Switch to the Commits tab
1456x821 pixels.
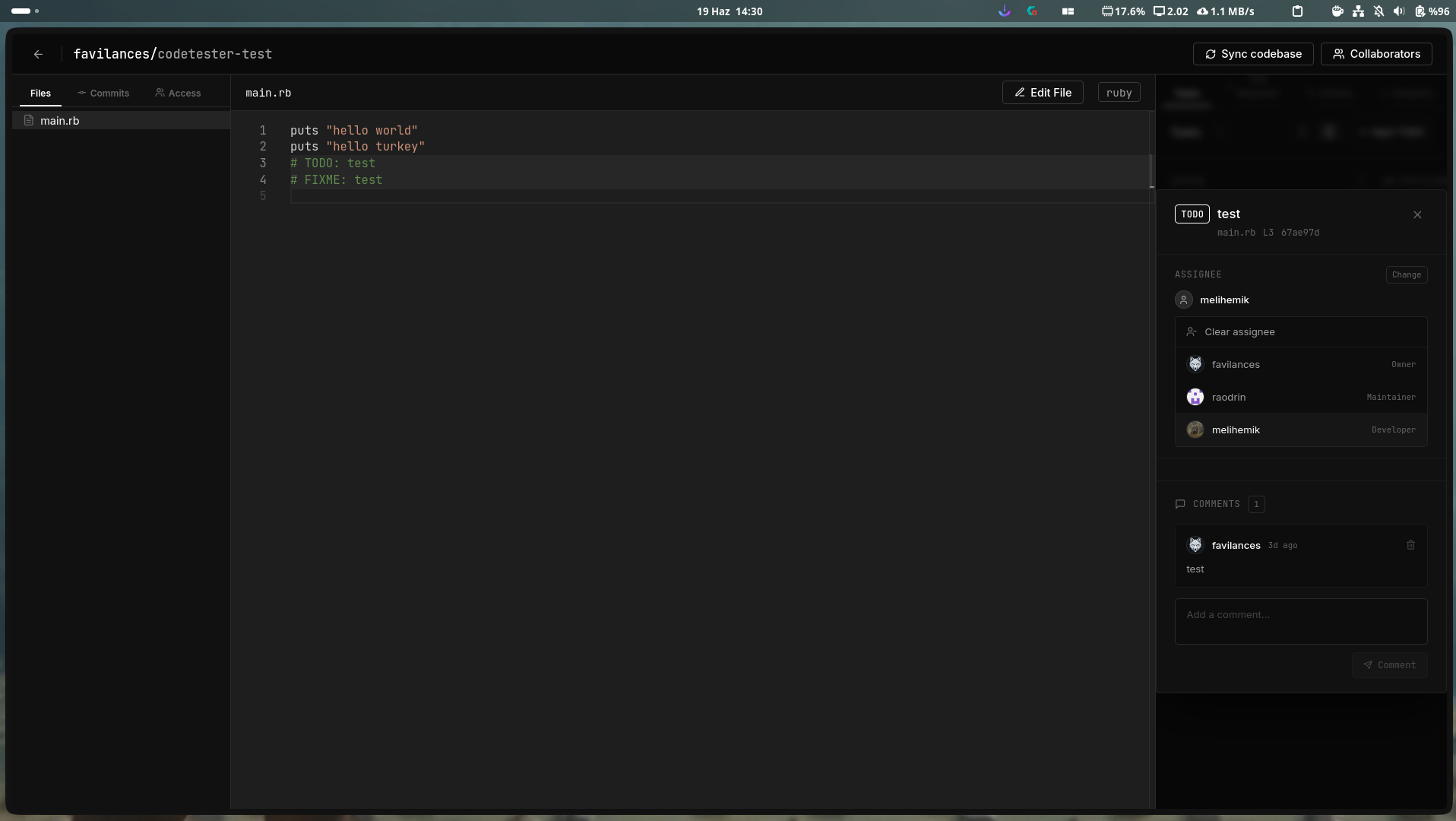pyautogui.click(x=103, y=93)
